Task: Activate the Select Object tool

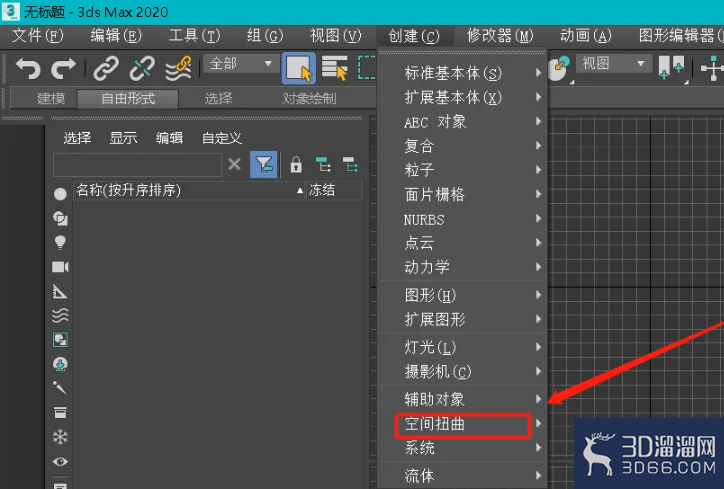Action: click(299, 68)
